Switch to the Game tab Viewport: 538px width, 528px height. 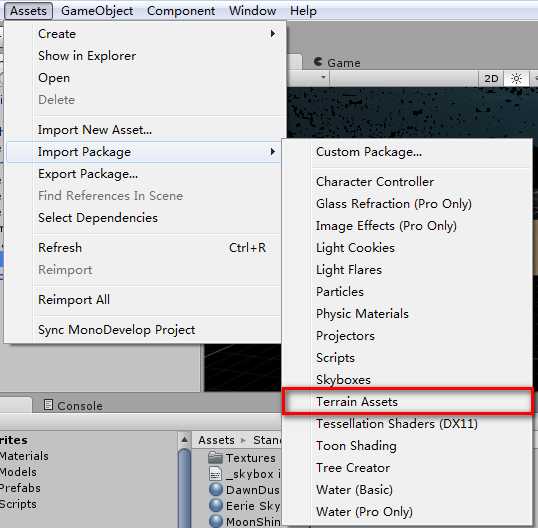pyautogui.click(x=337, y=62)
